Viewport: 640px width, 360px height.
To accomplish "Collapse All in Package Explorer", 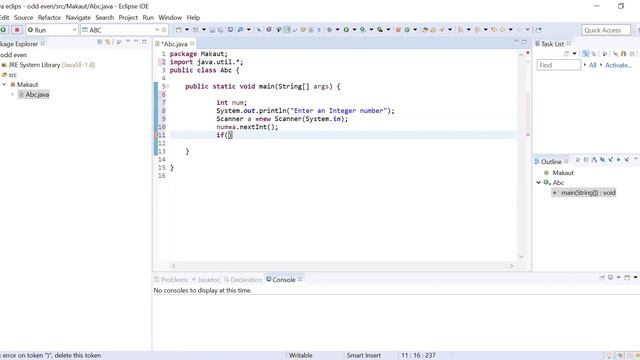I will (x=100, y=42).
